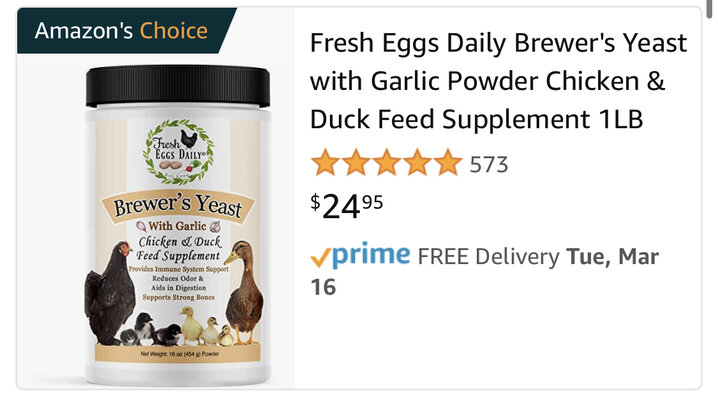Screen dimensions: 718x400
Task: Click the Fresh Eggs Daily wreath logo
Action: [179, 151]
